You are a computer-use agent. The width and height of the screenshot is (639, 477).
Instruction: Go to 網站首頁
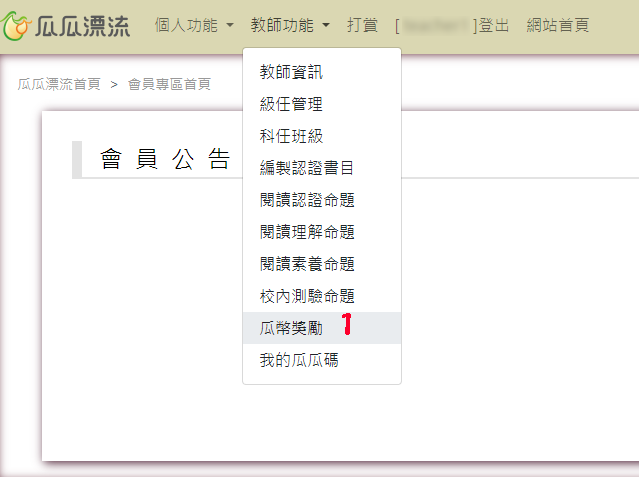pos(557,25)
